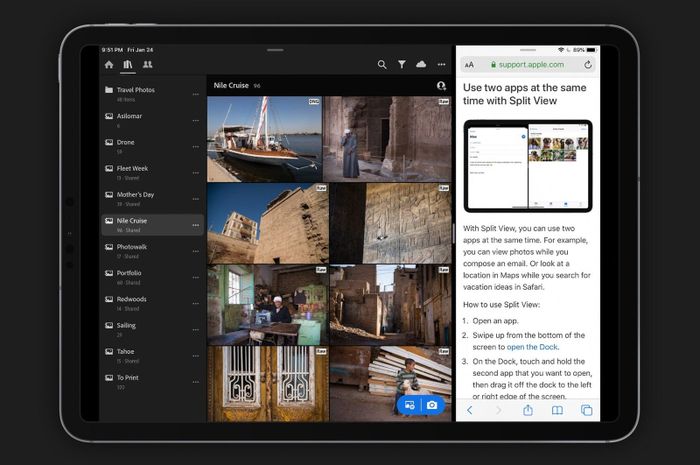Go forward in Safari

(499, 410)
